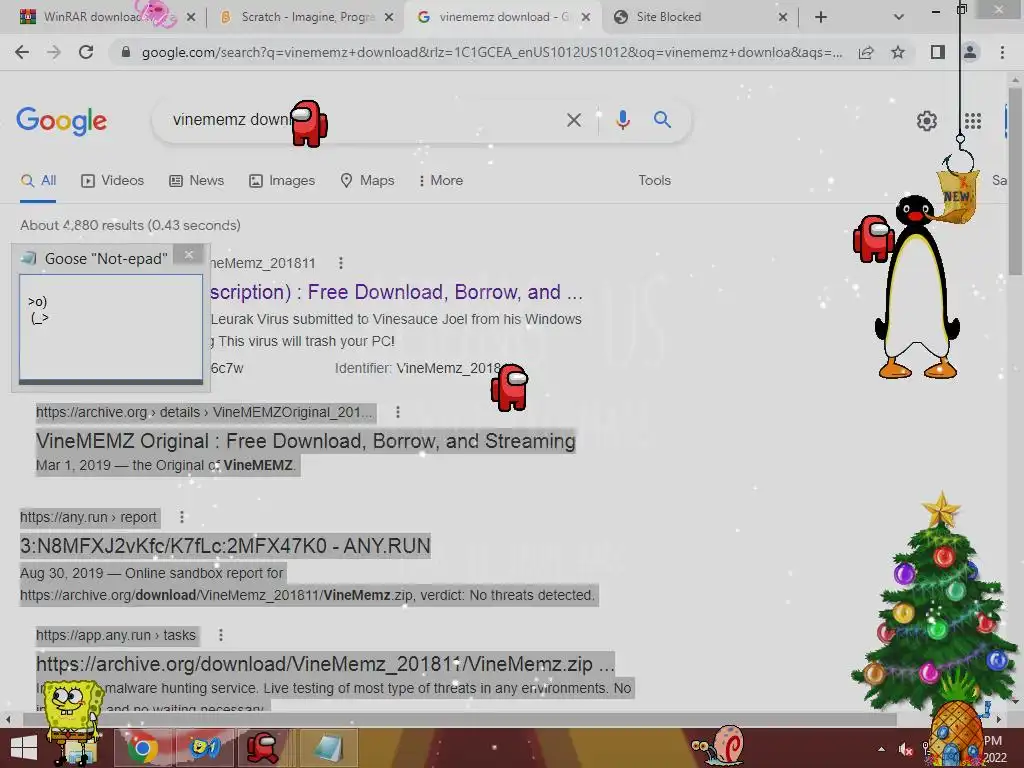
Task: Open the Chrome profile avatar
Action: coord(970,52)
